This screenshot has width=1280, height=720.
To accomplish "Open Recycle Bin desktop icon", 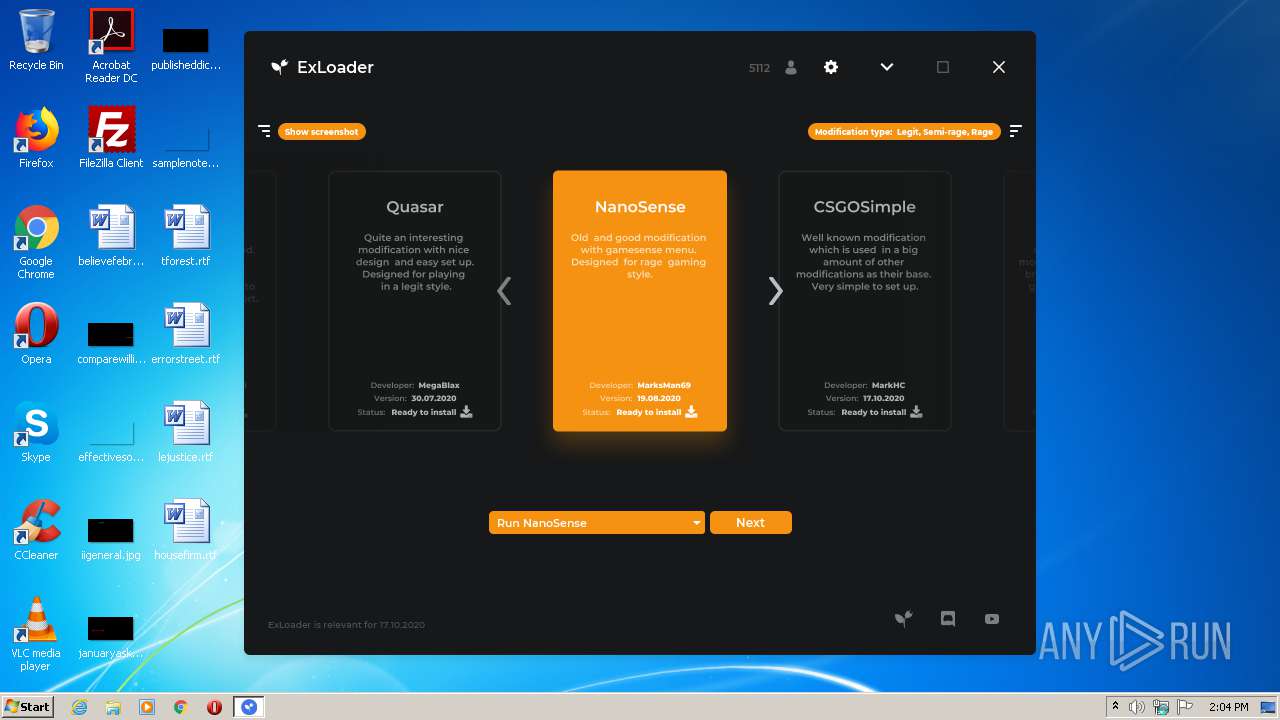I will pyautogui.click(x=36, y=40).
